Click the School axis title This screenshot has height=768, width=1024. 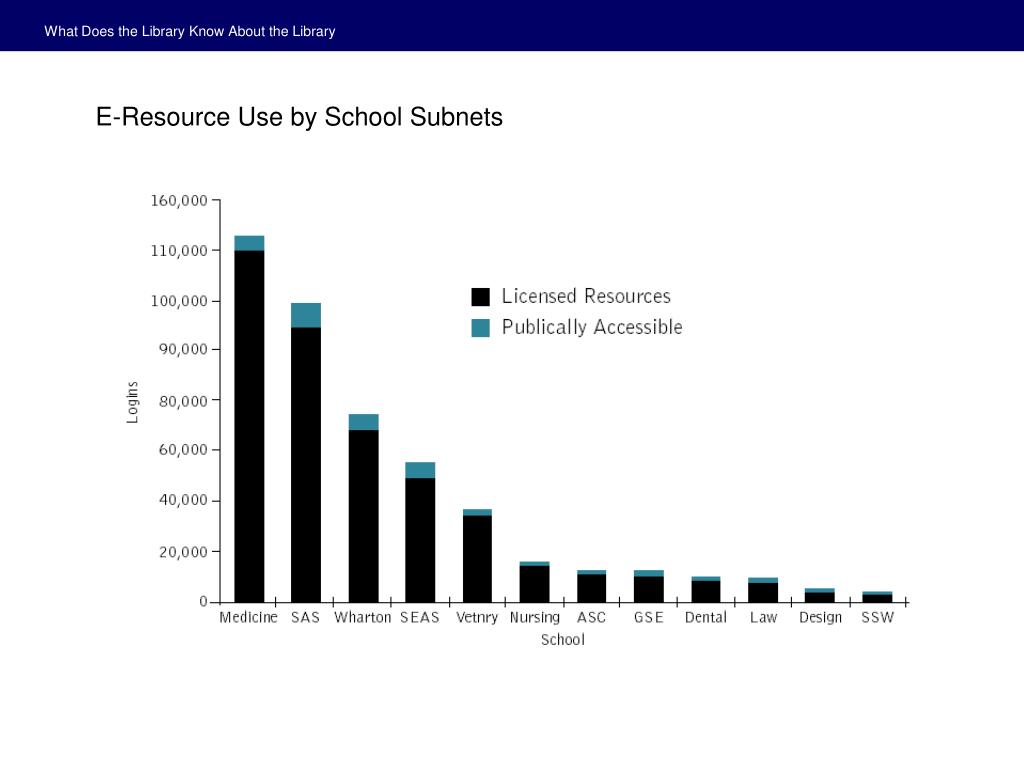click(x=563, y=639)
